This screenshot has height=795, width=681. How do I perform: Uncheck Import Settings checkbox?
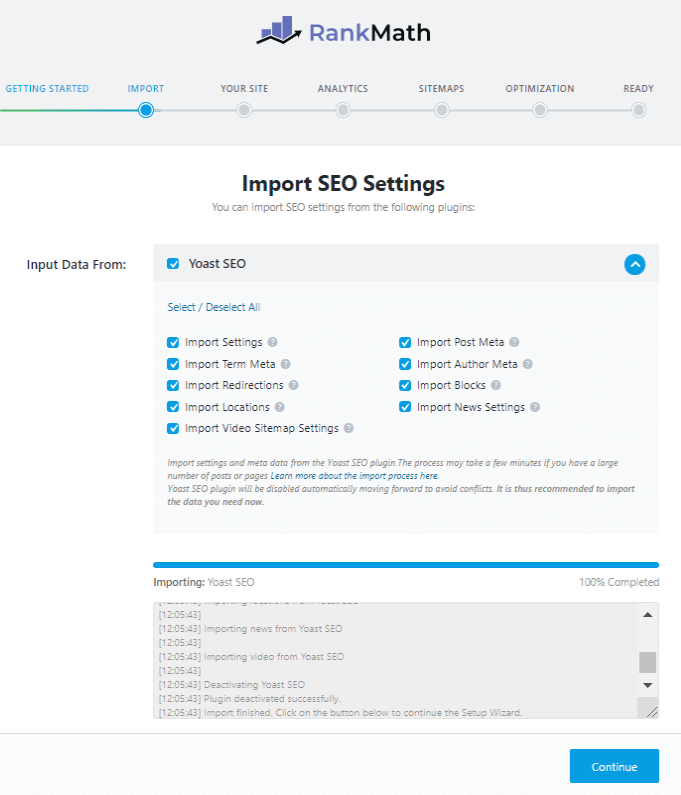[x=173, y=342]
